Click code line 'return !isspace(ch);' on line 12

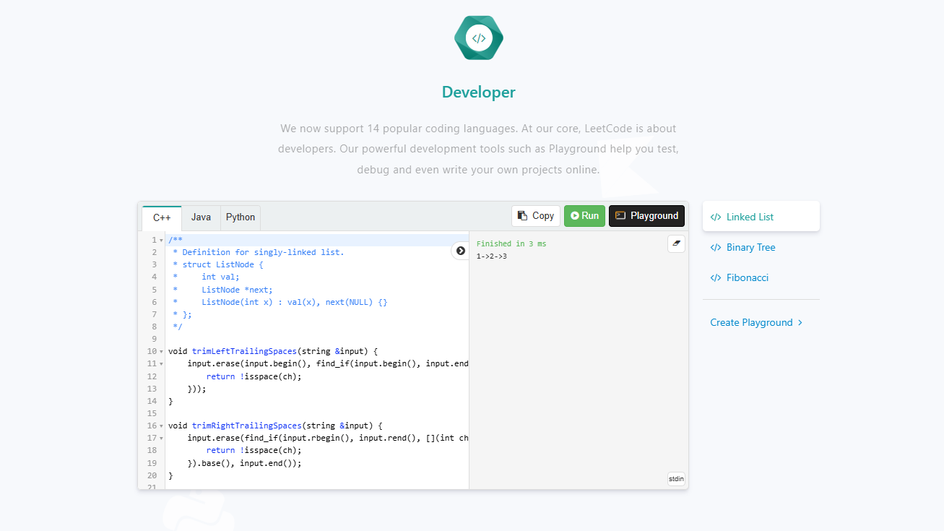(x=253, y=376)
